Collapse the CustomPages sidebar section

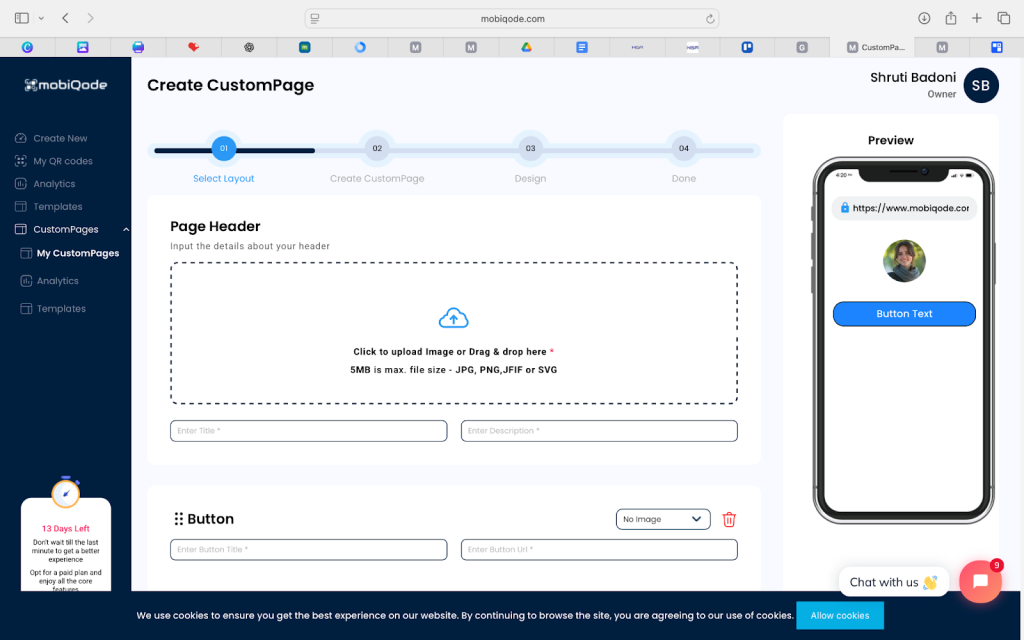coord(125,230)
